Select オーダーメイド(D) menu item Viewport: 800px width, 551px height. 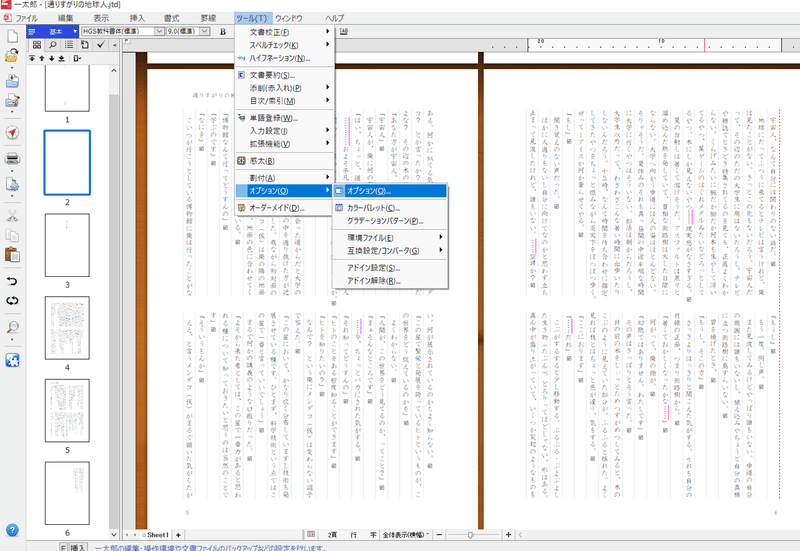tap(284, 208)
